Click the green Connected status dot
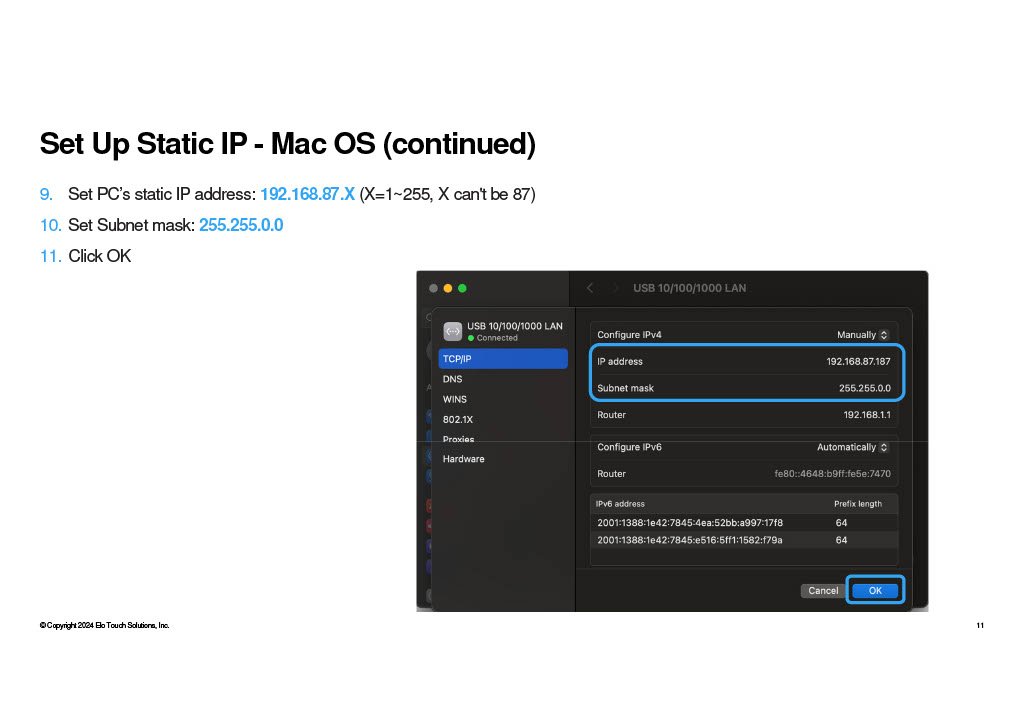Viewport: 1024px width, 724px height. (x=471, y=338)
